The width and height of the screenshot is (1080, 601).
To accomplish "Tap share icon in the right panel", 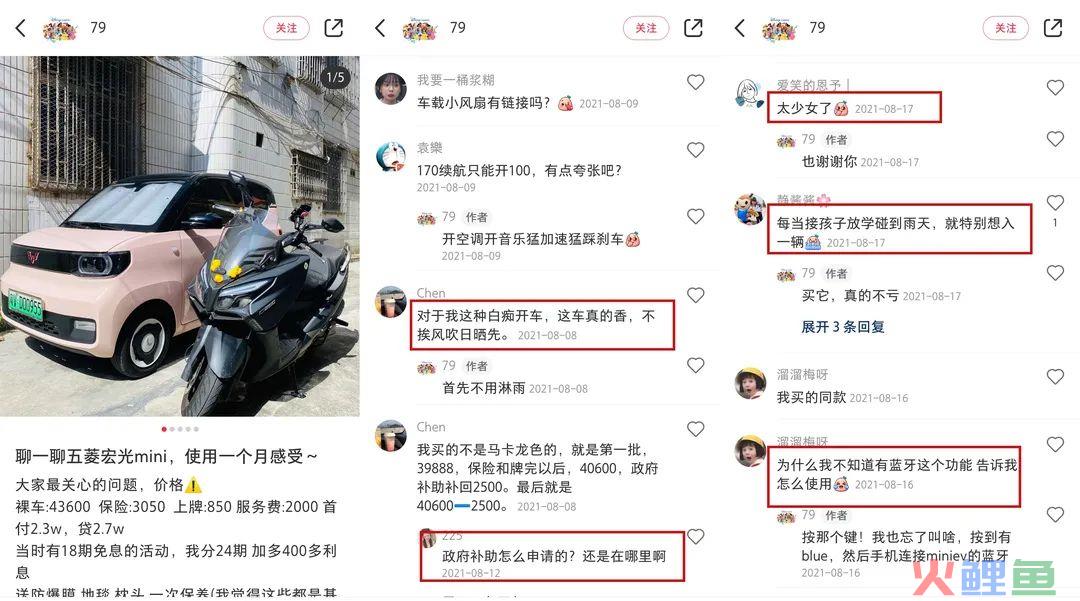I will [x=1052, y=28].
